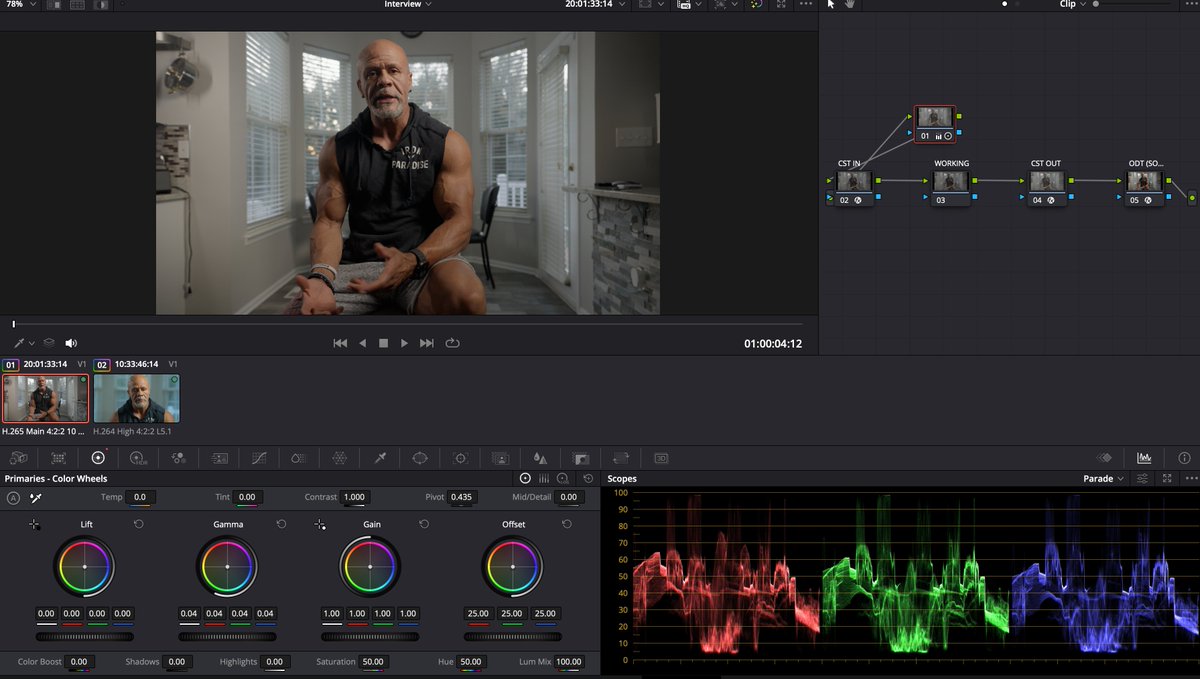Open the HDR color wheels palette
Viewport: 1200px width, 679px height.
tap(138, 457)
